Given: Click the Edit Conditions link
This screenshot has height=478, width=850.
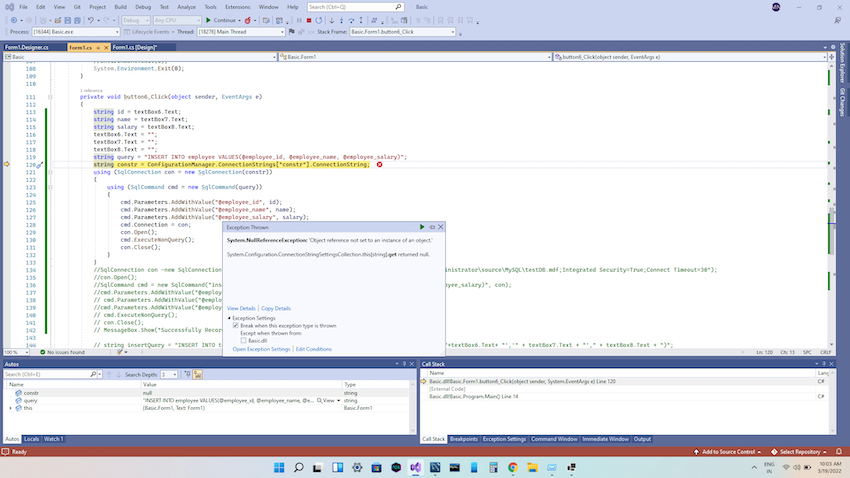Looking at the screenshot, I should (x=313, y=349).
